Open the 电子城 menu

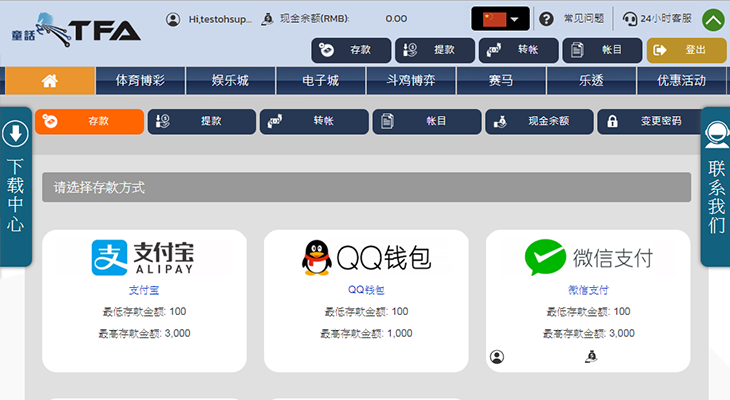[x=321, y=81]
